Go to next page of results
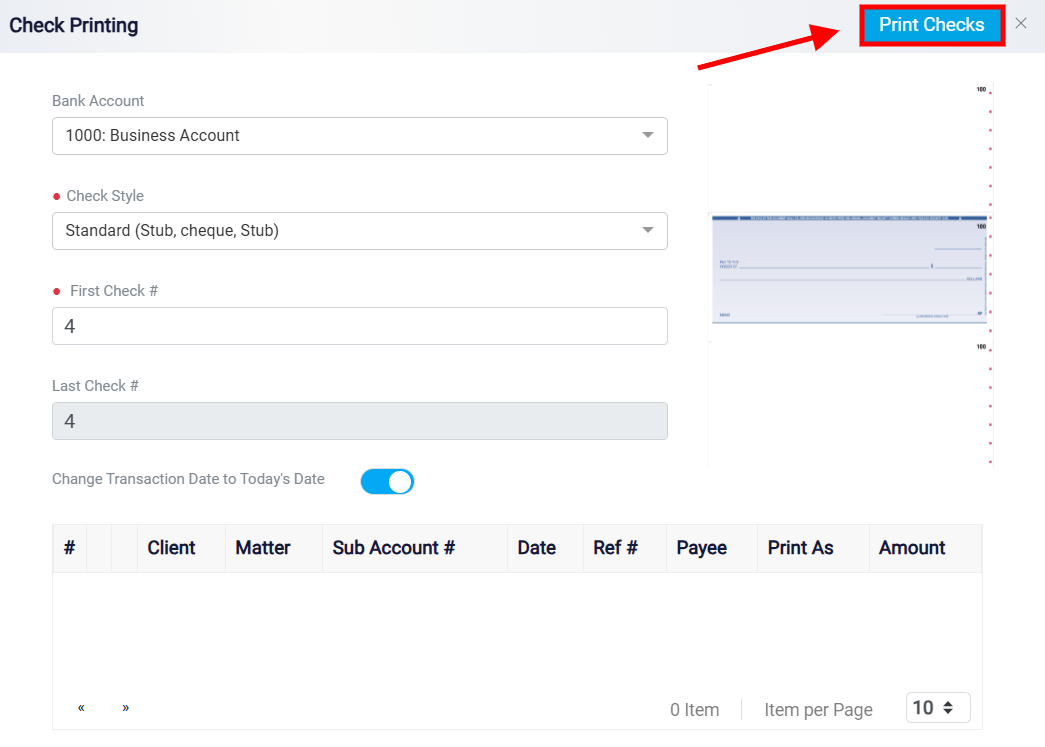The image size is (1045, 747). coord(125,708)
